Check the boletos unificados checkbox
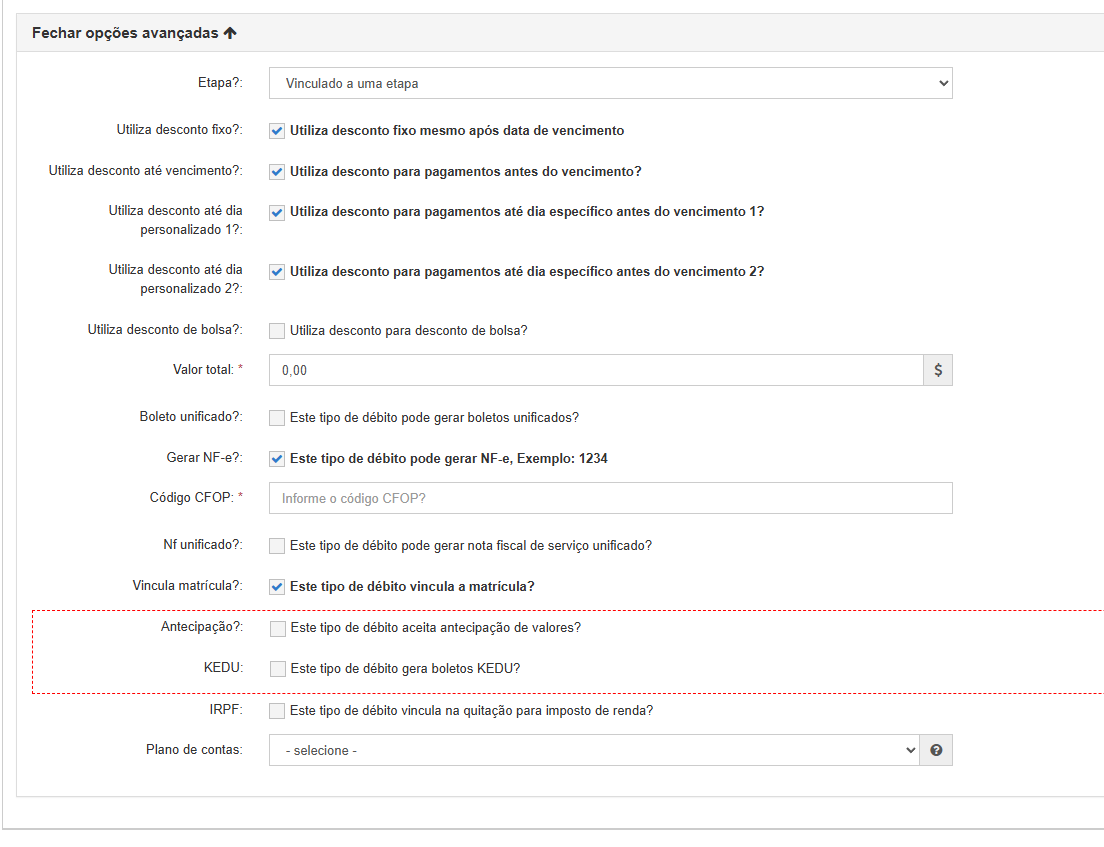The height and width of the screenshot is (847, 1104). [x=277, y=418]
